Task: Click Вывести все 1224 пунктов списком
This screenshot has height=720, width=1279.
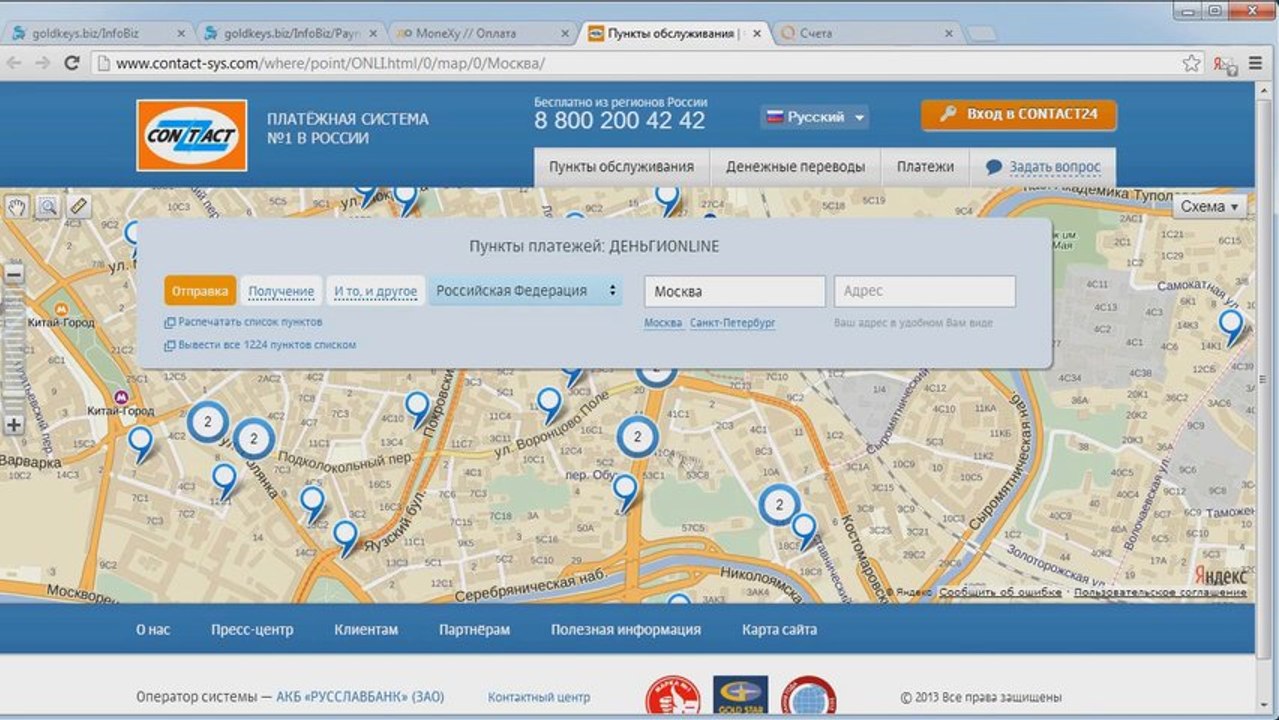Action: pyautogui.click(x=267, y=345)
